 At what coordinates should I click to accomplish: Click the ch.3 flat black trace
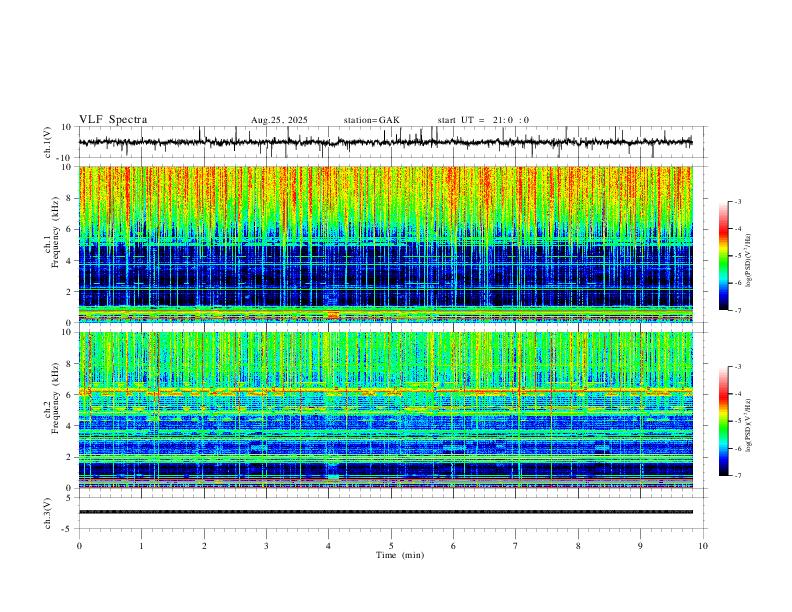tap(385, 512)
